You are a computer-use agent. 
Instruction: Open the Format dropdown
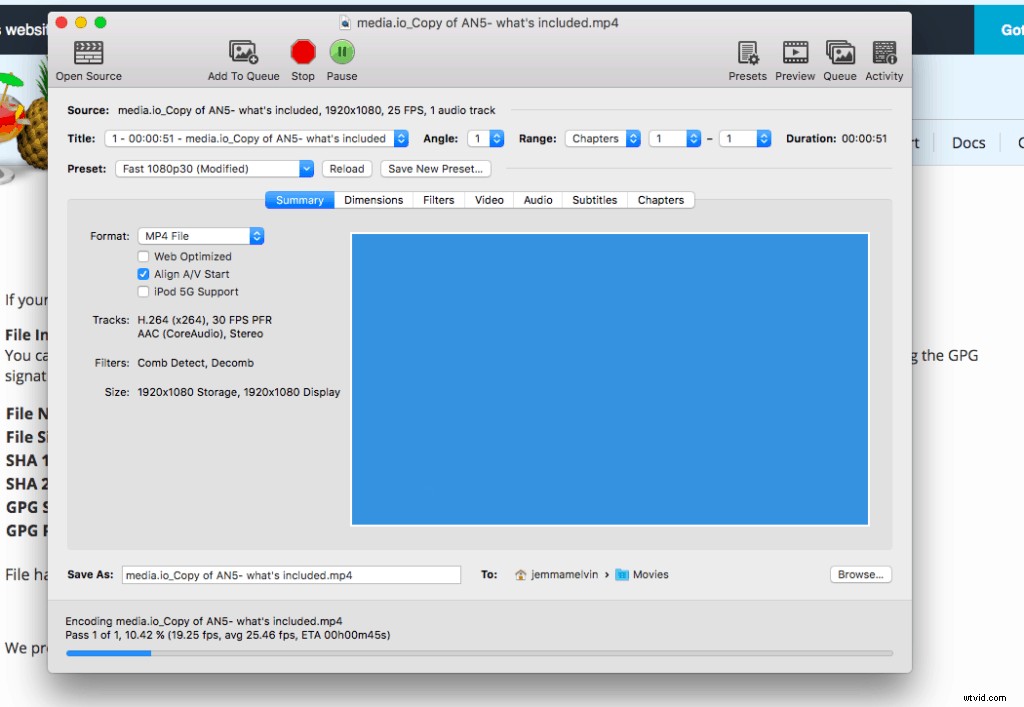pyautogui.click(x=200, y=236)
